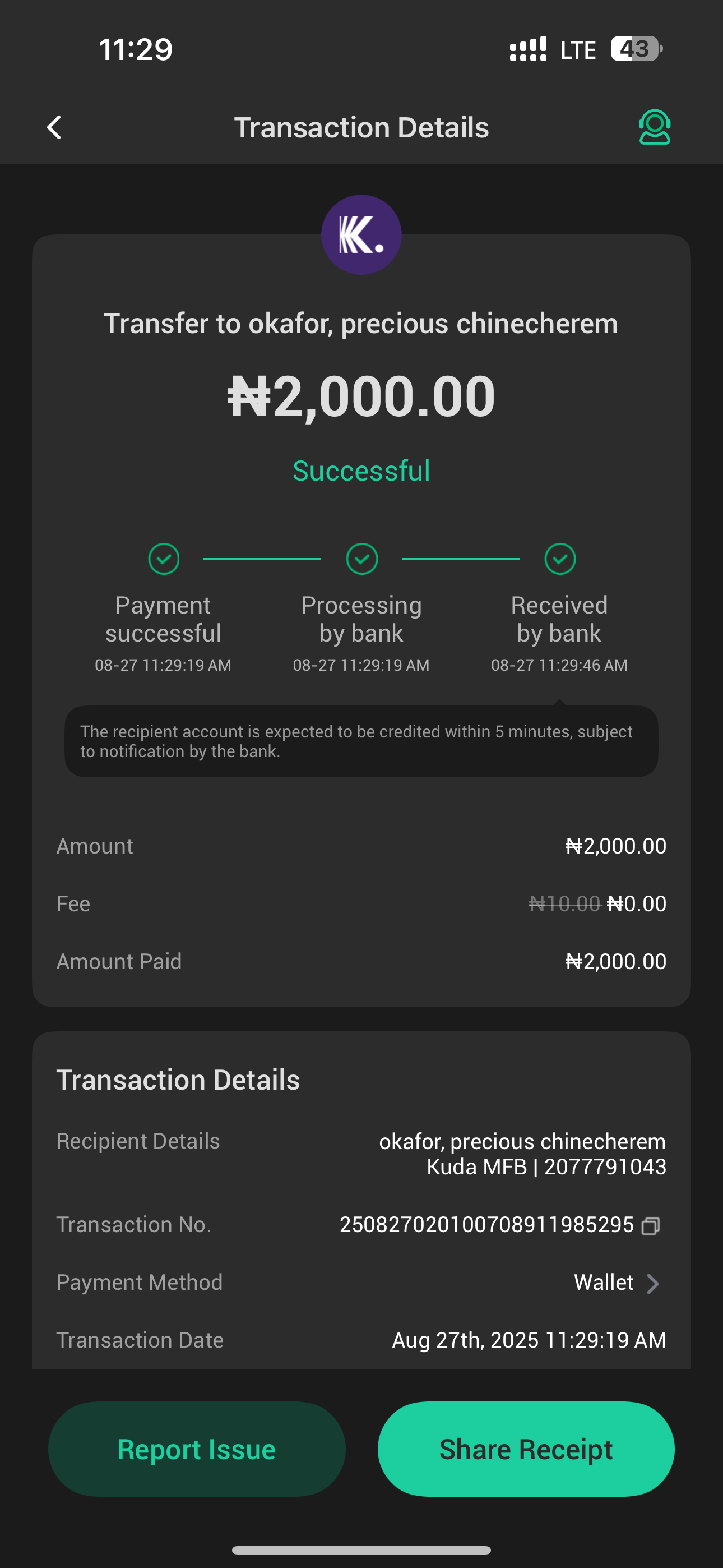The image size is (723, 1568).
Task: Tap the Processing by bank checkmark
Action: [362, 559]
